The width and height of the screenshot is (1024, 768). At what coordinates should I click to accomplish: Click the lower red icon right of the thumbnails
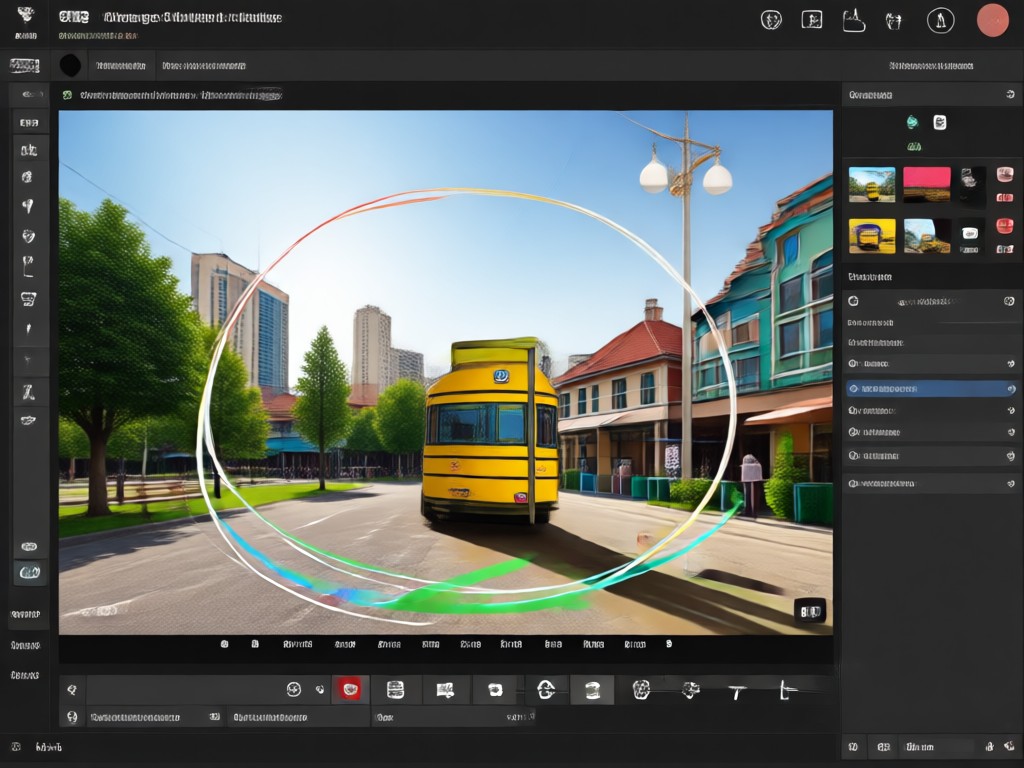[x=1004, y=227]
